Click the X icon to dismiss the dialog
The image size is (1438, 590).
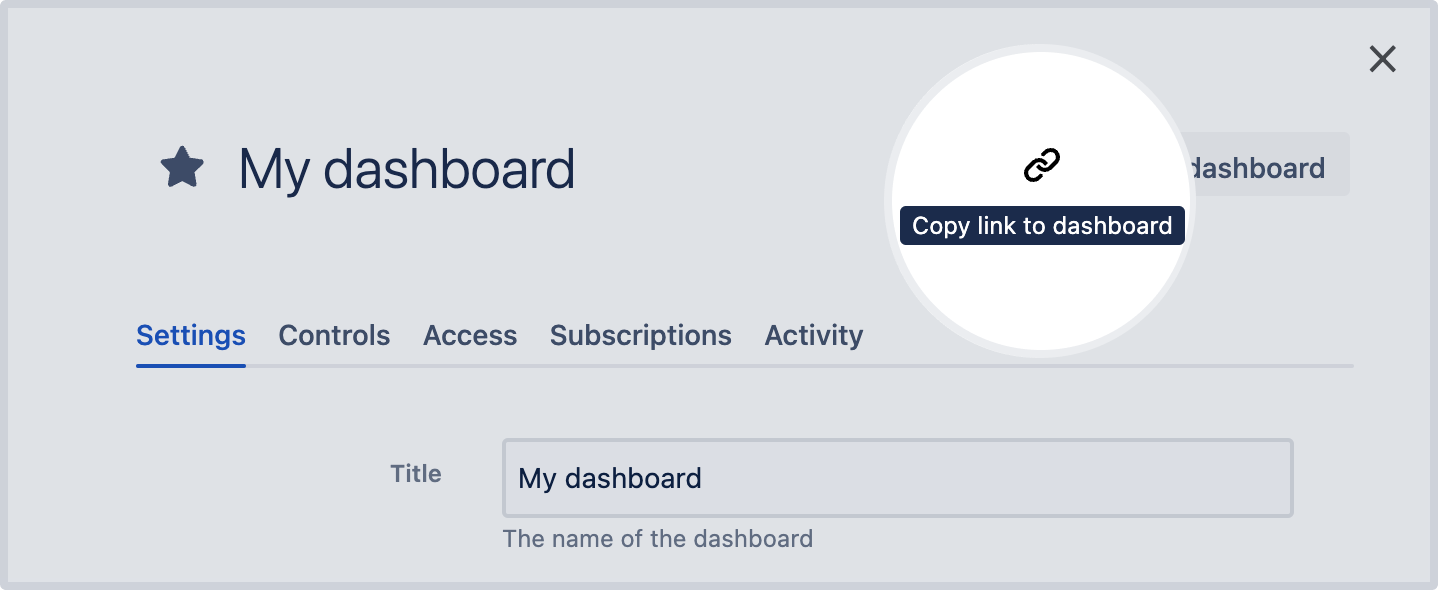[1383, 59]
